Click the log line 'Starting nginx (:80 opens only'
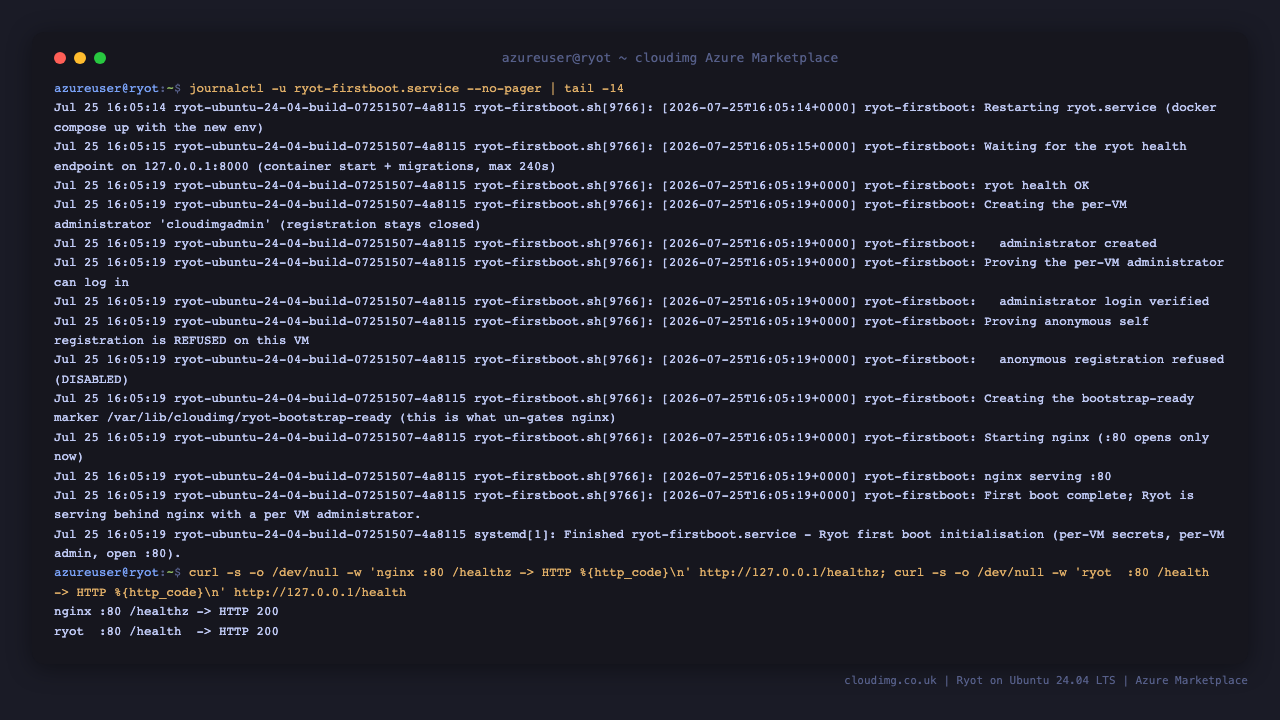The width and height of the screenshot is (1280, 720). [1096, 437]
